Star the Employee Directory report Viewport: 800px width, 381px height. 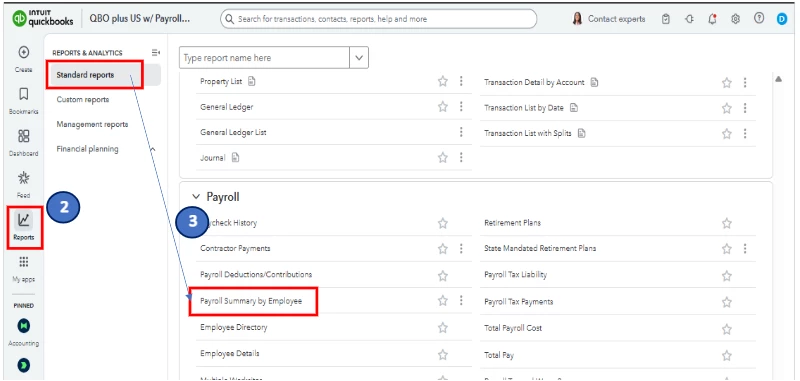443,327
